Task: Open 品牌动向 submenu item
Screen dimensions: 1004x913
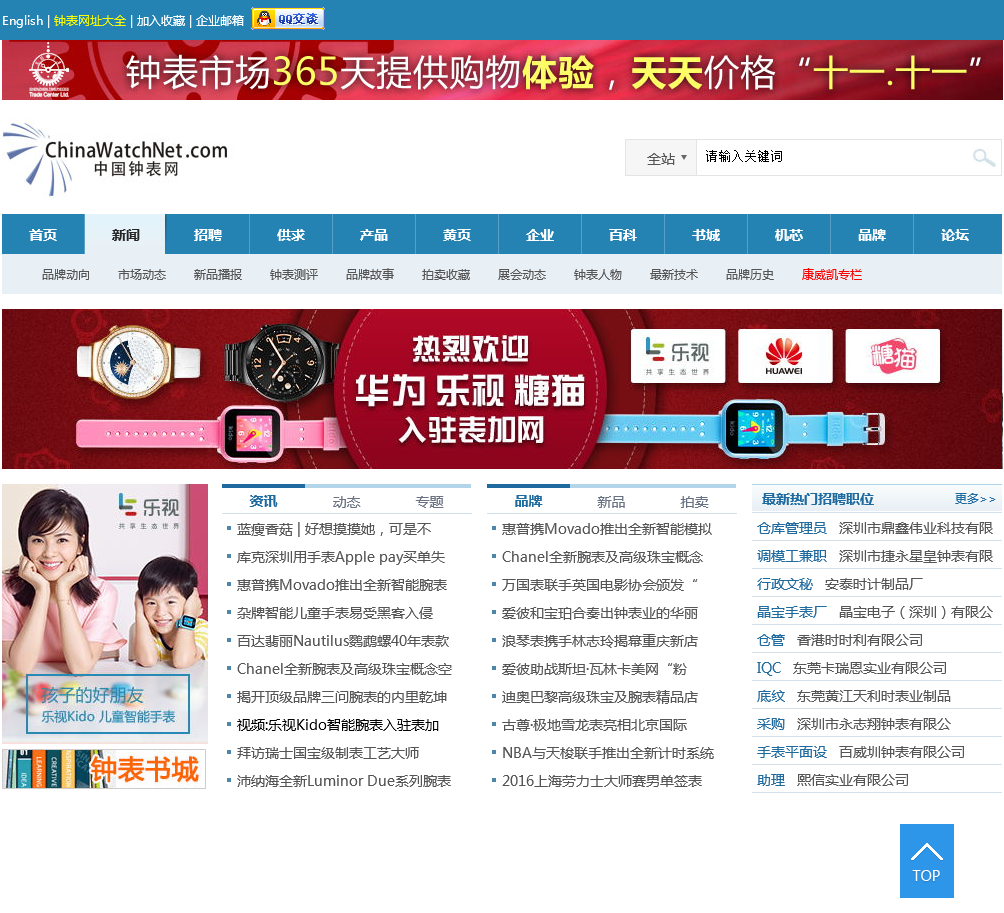Action: point(66,275)
